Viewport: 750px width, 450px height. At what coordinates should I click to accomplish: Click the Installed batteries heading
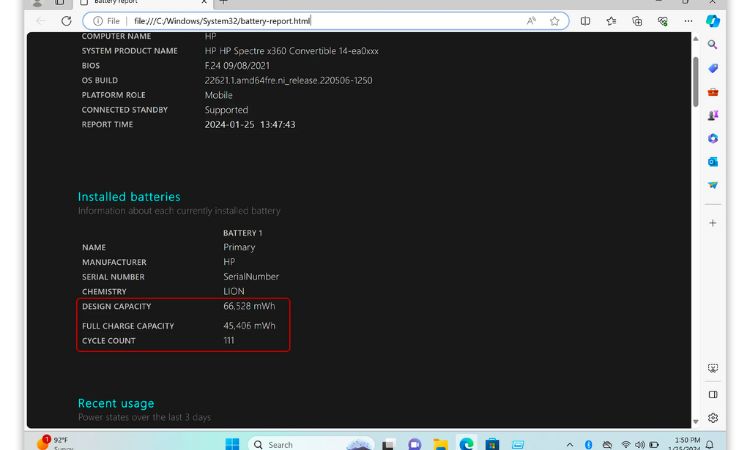[129, 197]
